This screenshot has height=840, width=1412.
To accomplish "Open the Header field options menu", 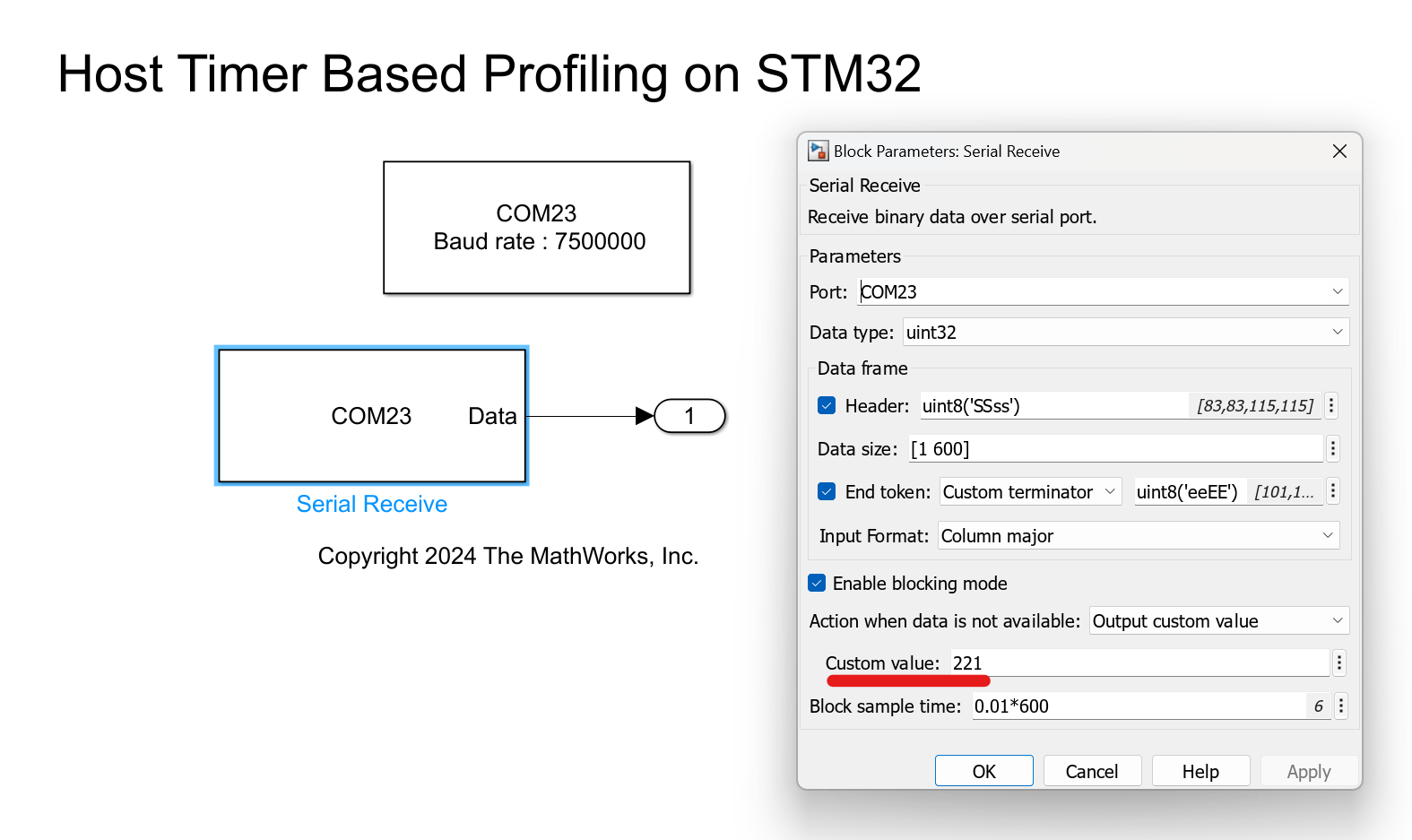I will 1331,406.
